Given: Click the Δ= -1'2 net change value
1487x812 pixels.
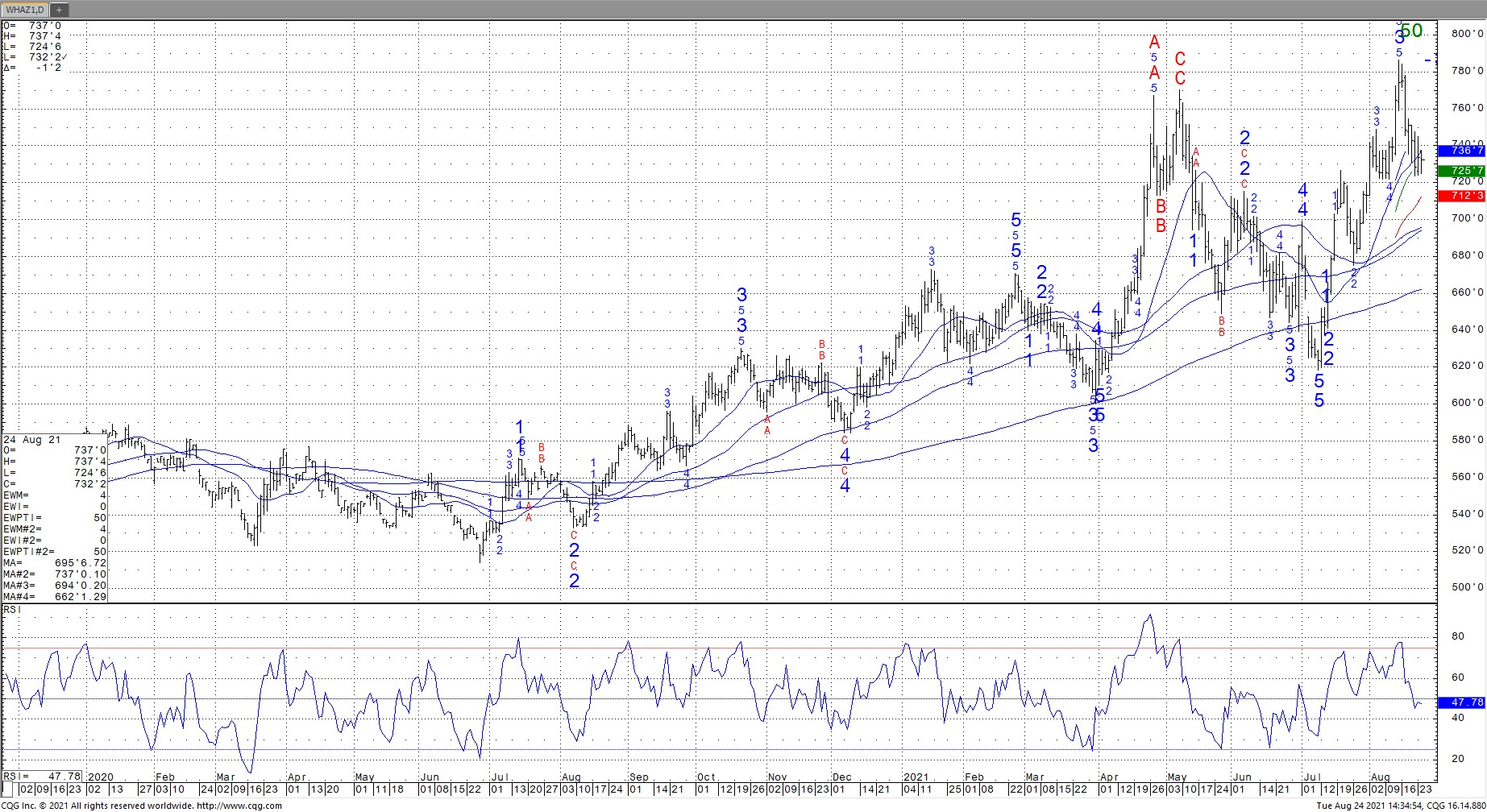Looking at the screenshot, I should [32, 68].
